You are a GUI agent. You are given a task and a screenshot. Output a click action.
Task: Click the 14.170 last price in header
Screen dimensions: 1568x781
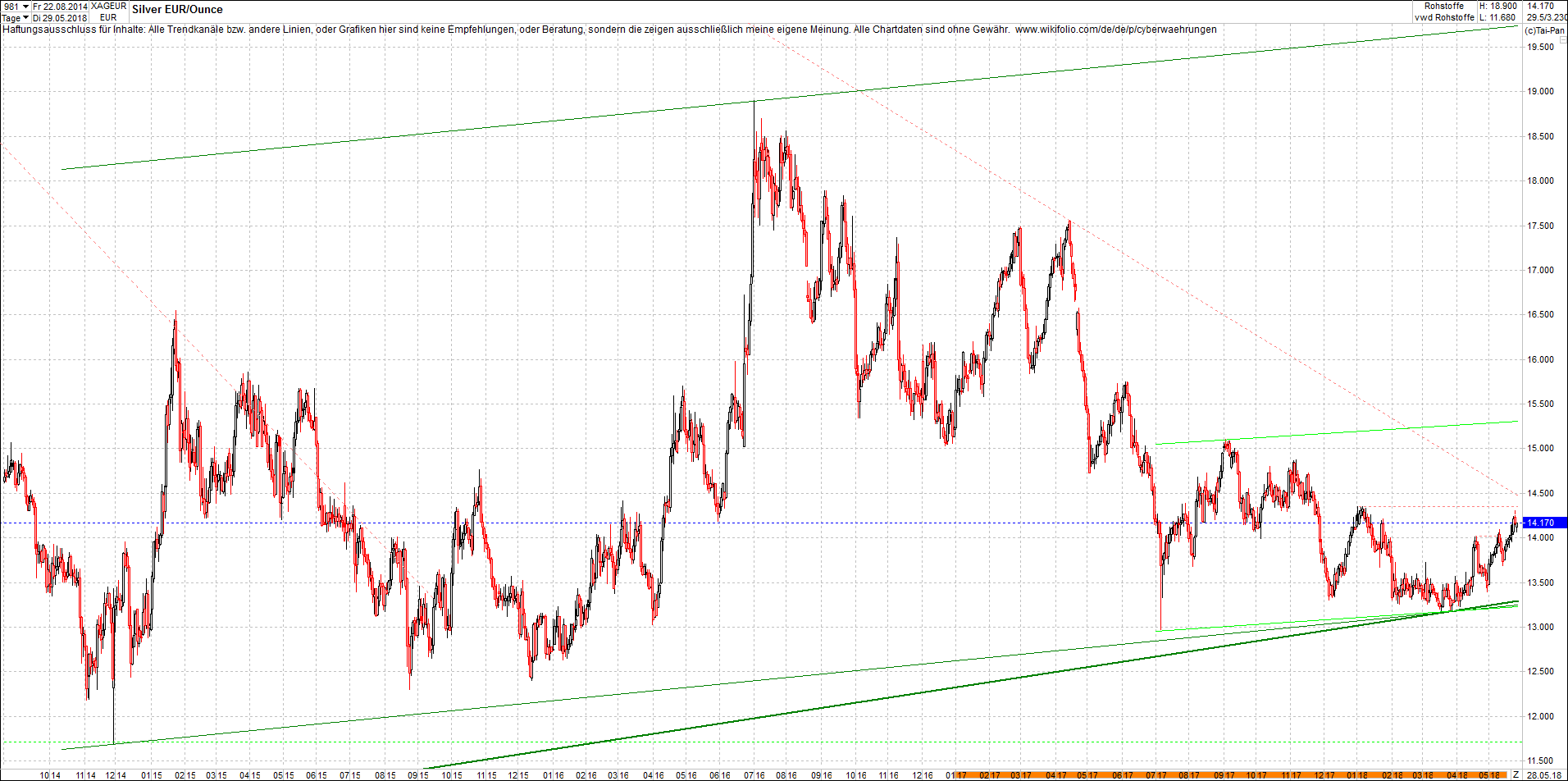[1540, 7]
